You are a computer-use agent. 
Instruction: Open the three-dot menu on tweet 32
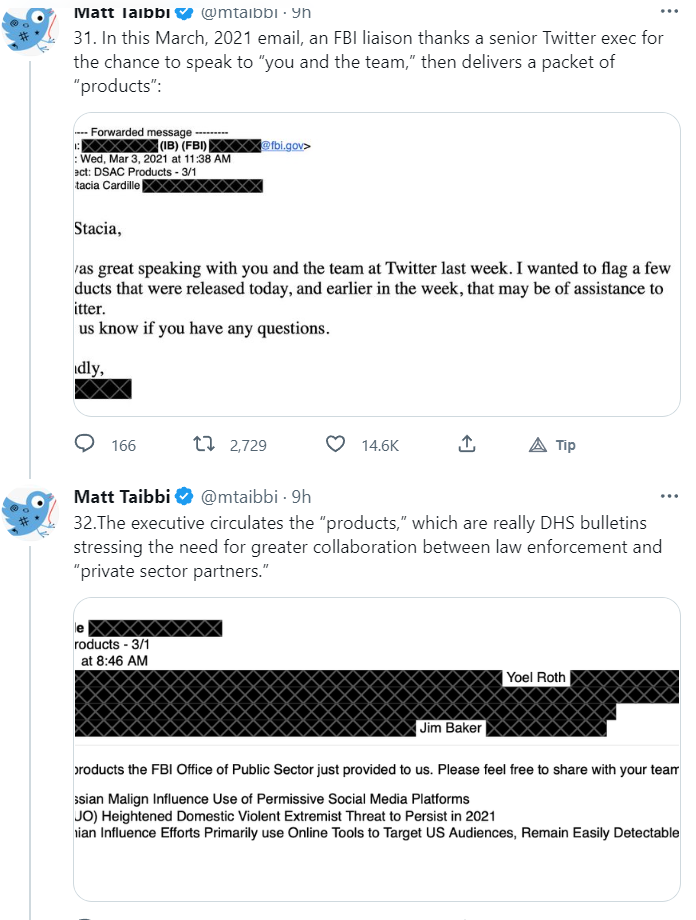tap(668, 496)
